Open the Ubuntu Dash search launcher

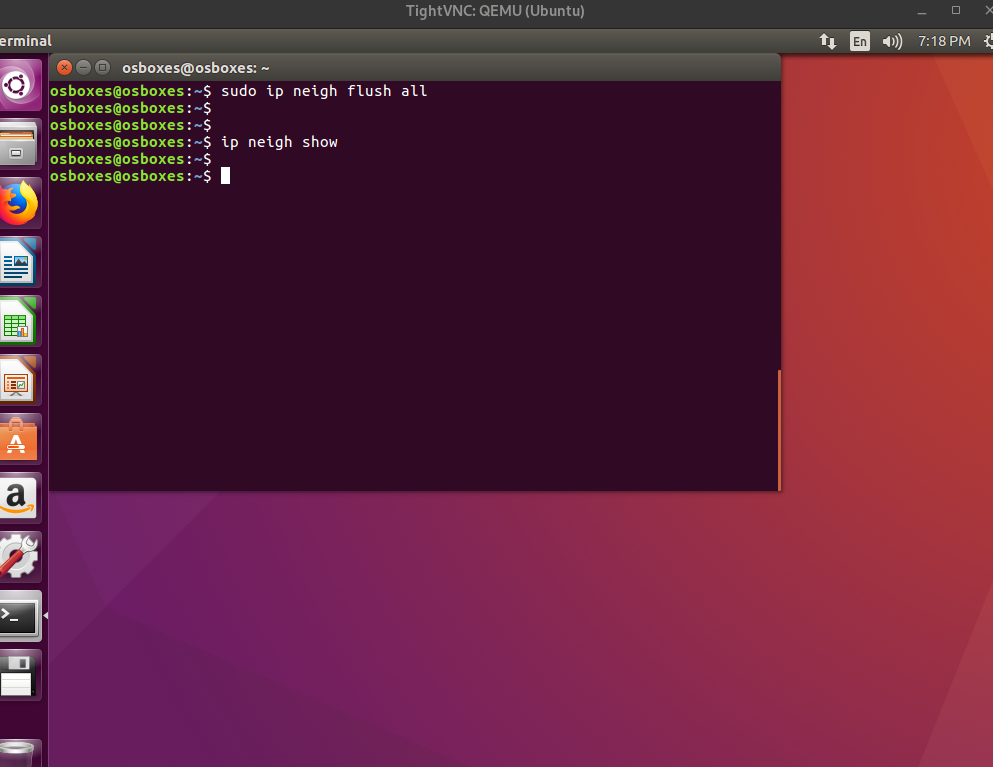[19, 85]
